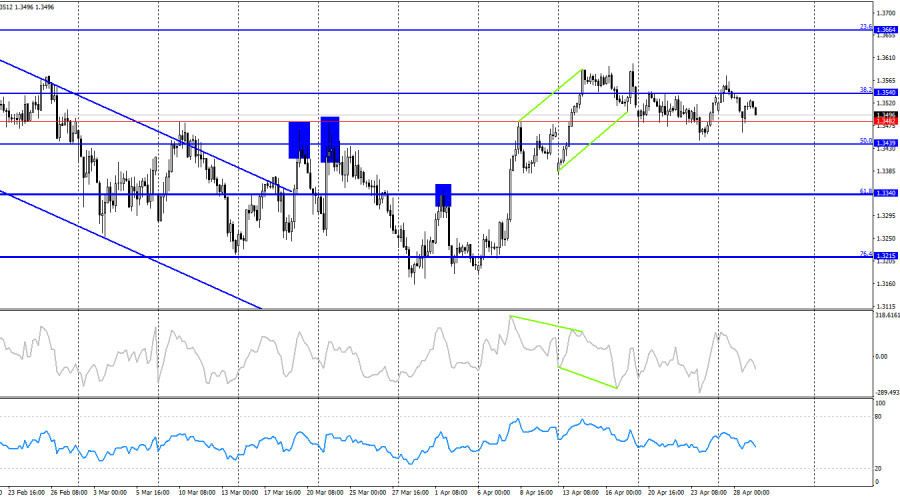Viewport: 900px width, 500px height.
Task: Select the blue 1.3340 price tag
Action: [x=885, y=193]
